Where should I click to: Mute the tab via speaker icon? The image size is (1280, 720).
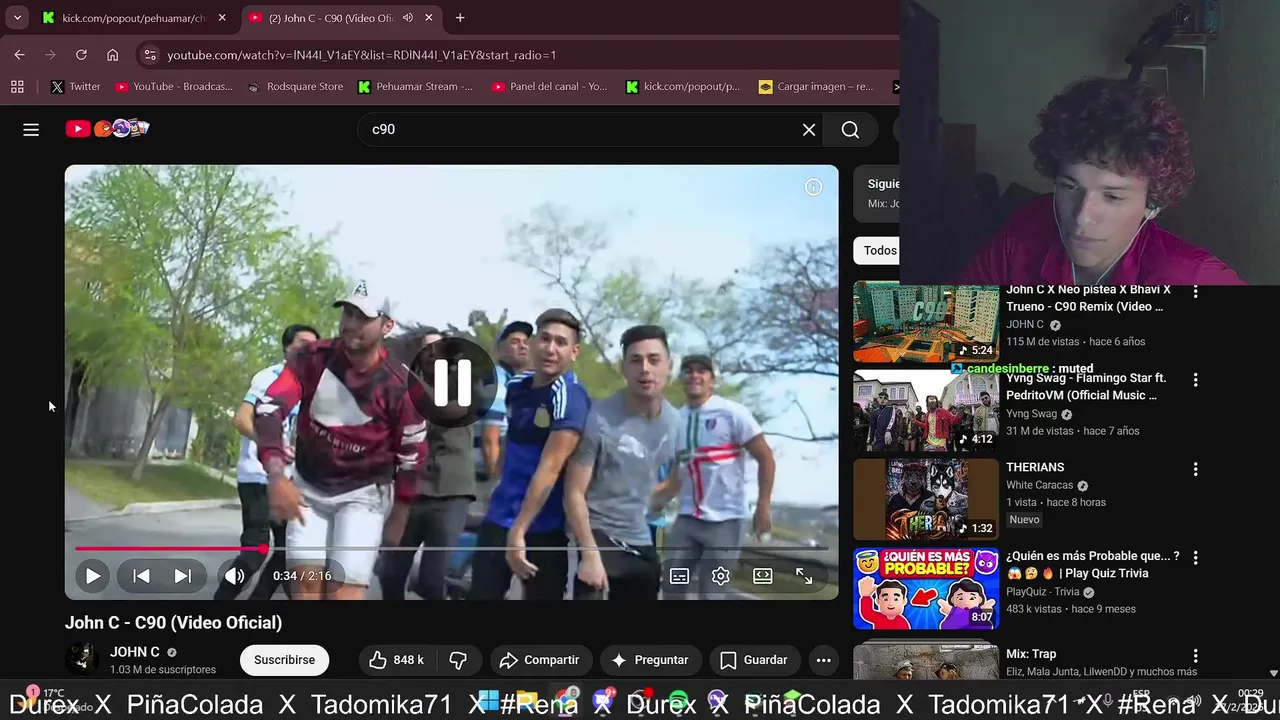407,18
